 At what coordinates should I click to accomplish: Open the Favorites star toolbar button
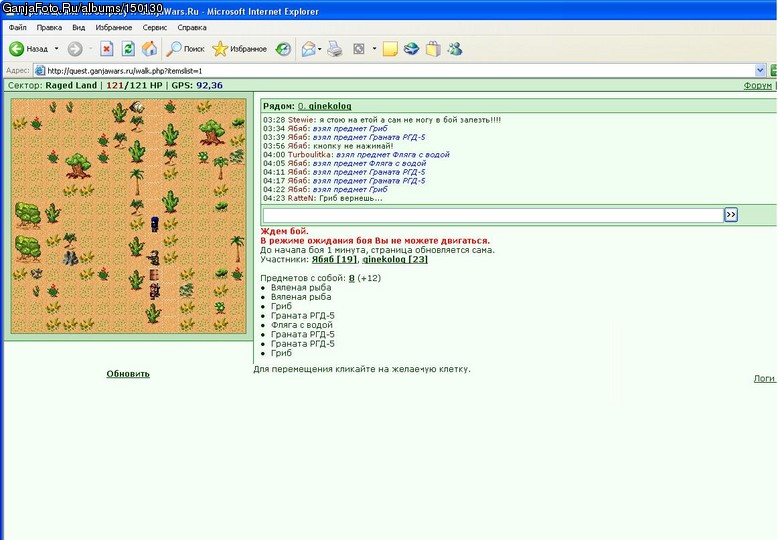click(x=240, y=49)
